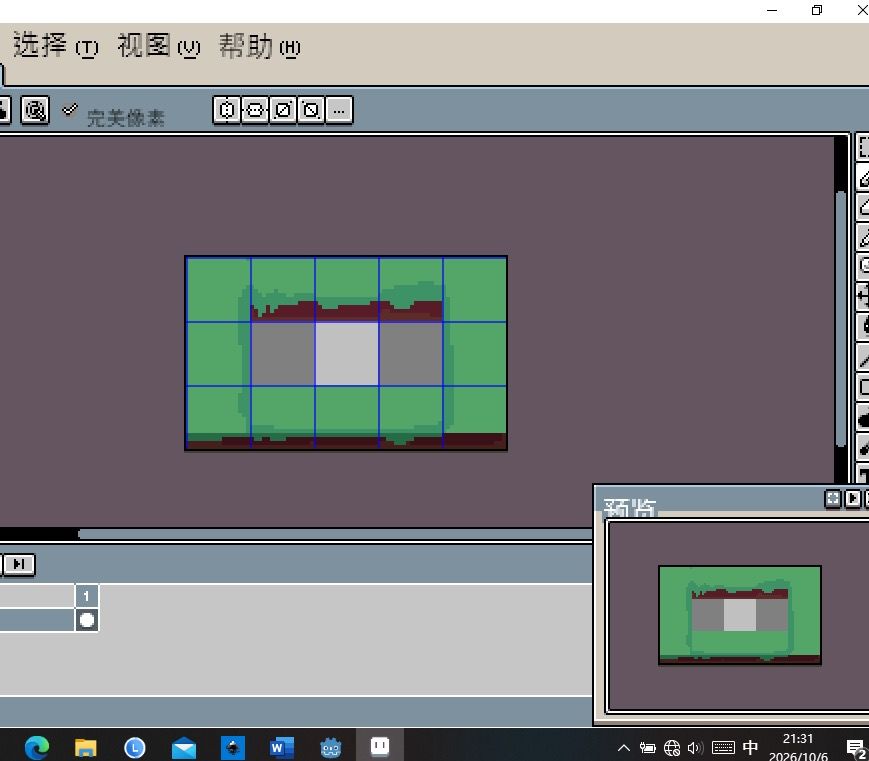Screen dimensions: 869x761
Task: Open Microsoft Word from the taskbar
Action: pyautogui.click(x=282, y=748)
